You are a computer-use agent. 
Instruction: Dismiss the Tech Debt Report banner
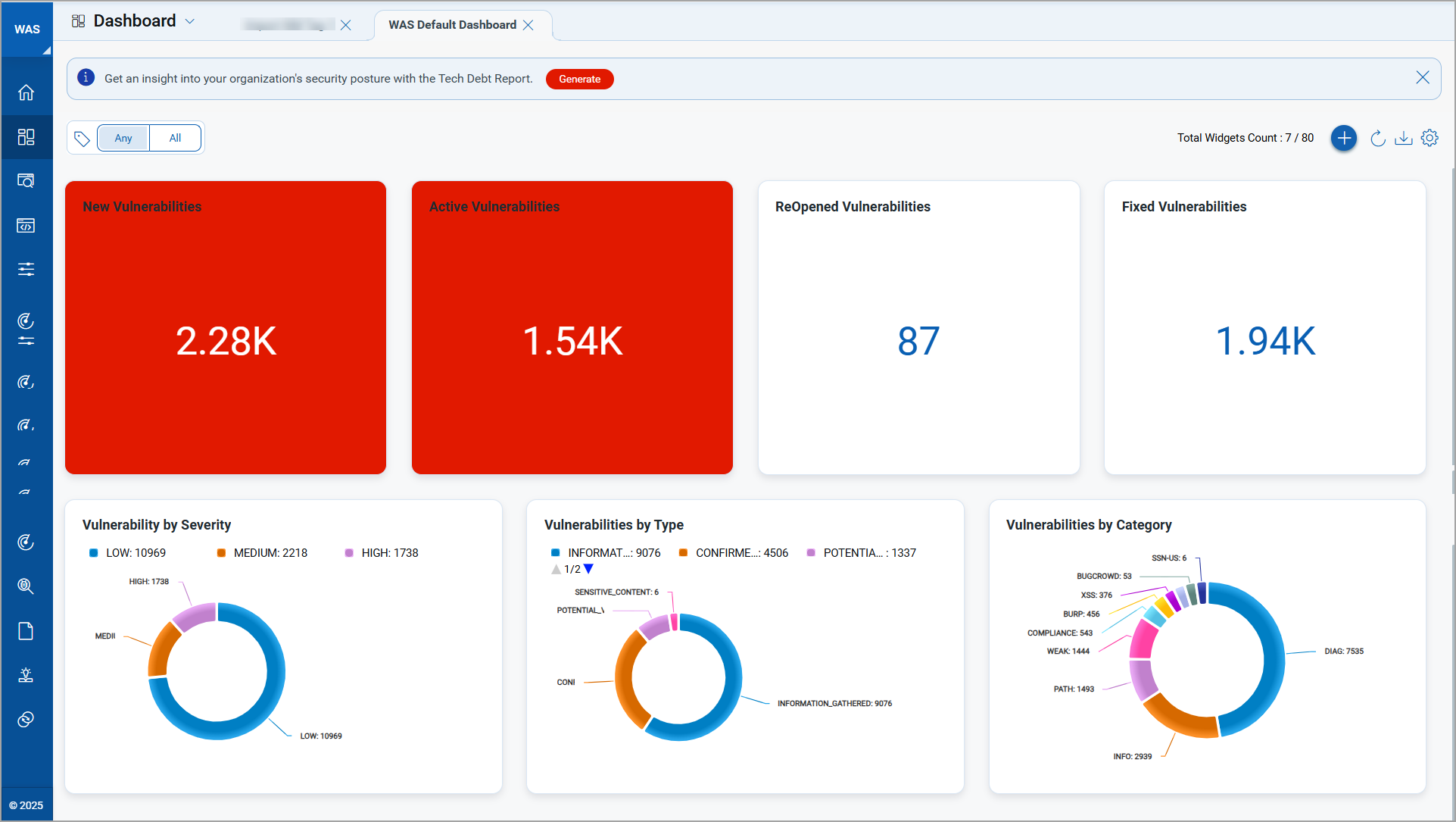tap(1423, 77)
